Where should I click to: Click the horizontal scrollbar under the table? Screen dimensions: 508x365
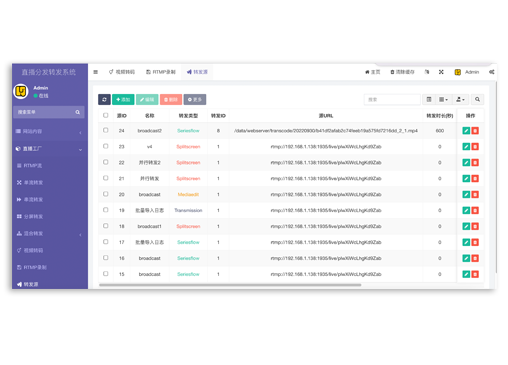point(230,285)
